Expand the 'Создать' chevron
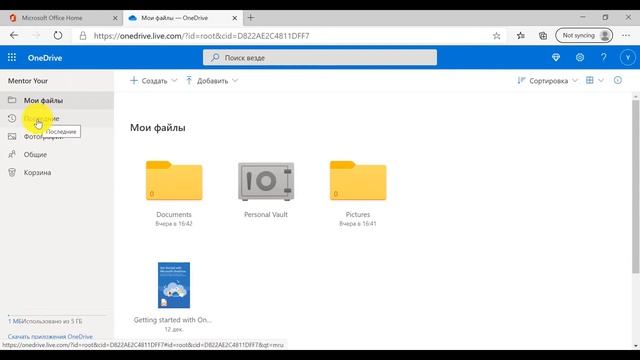This screenshot has height=360, width=640. [x=174, y=80]
